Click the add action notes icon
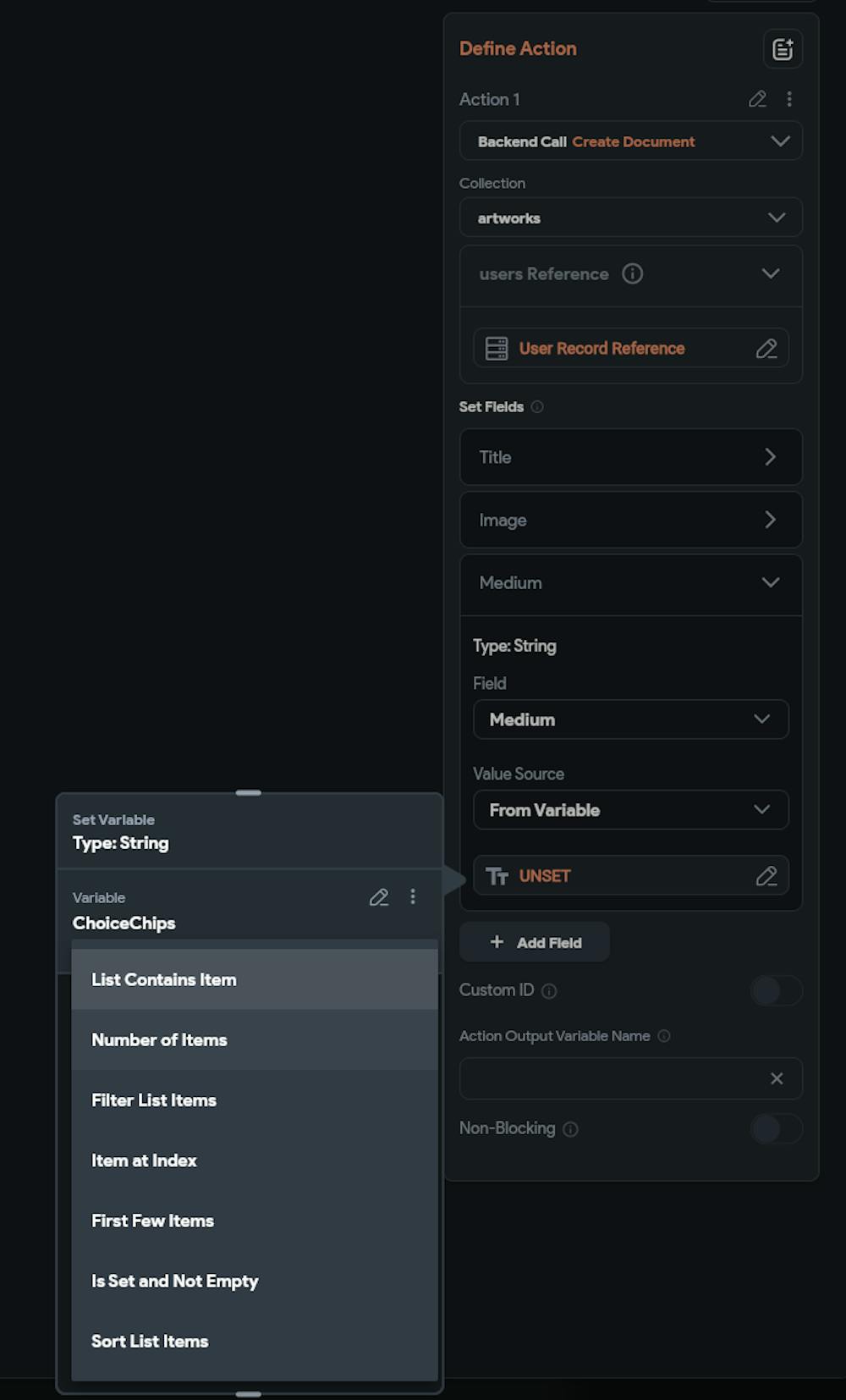 (783, 49)
